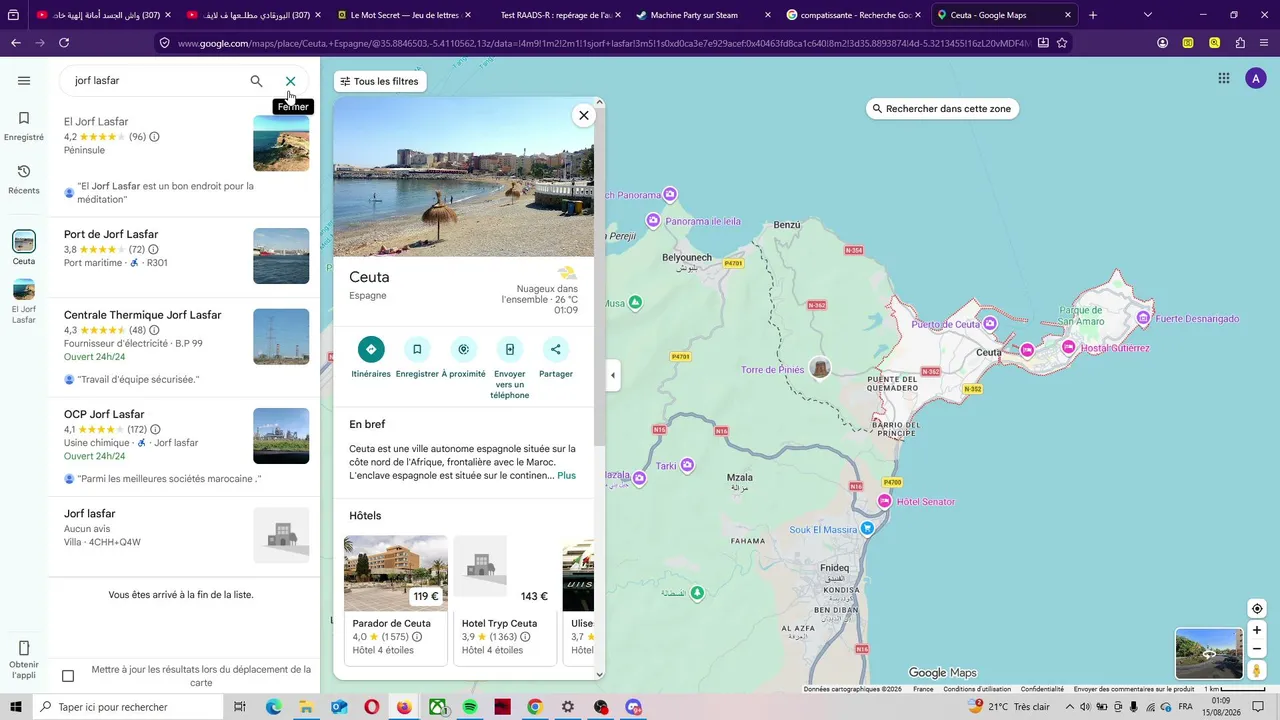Open Centrale Thermique Jorf Lasfar result
Viewport: 1280px width, 720px height.
click(x=184, y=347)
